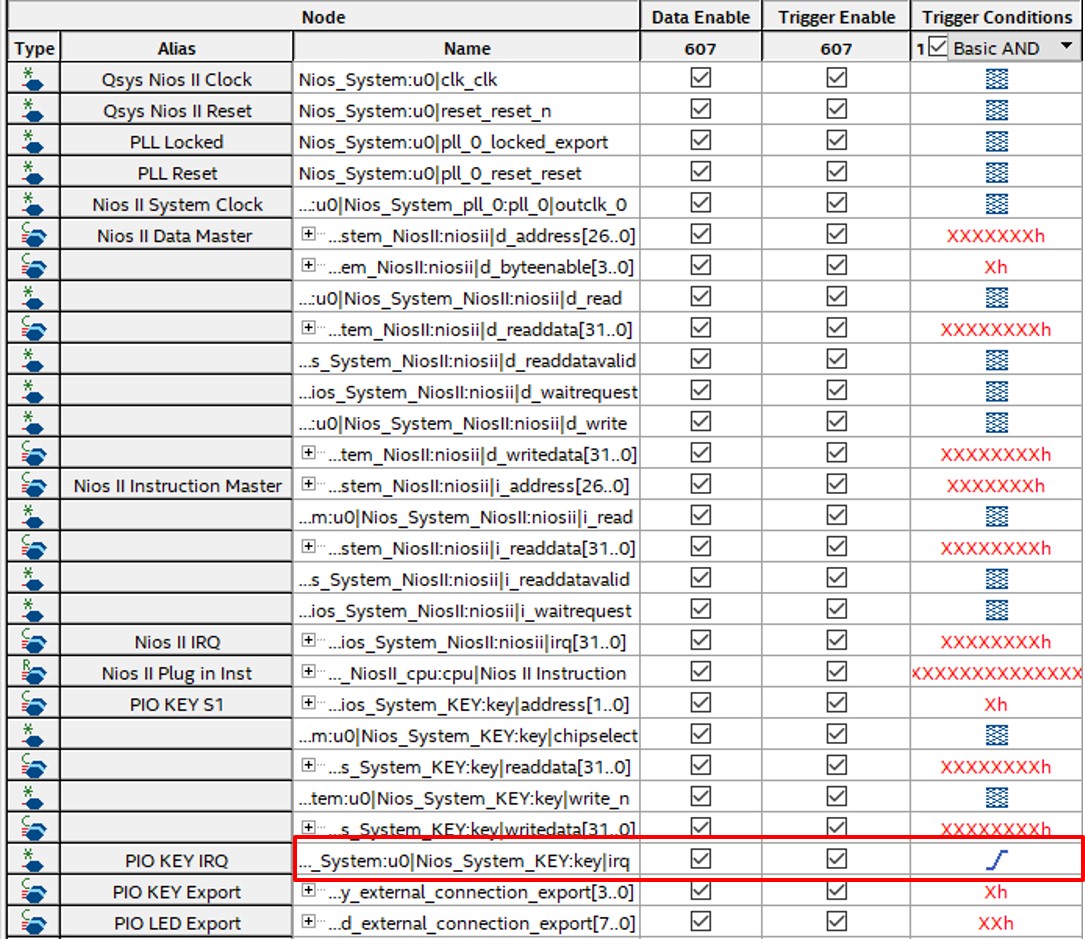Click the don't care trigger icon for clk_clk

point(996,79)
